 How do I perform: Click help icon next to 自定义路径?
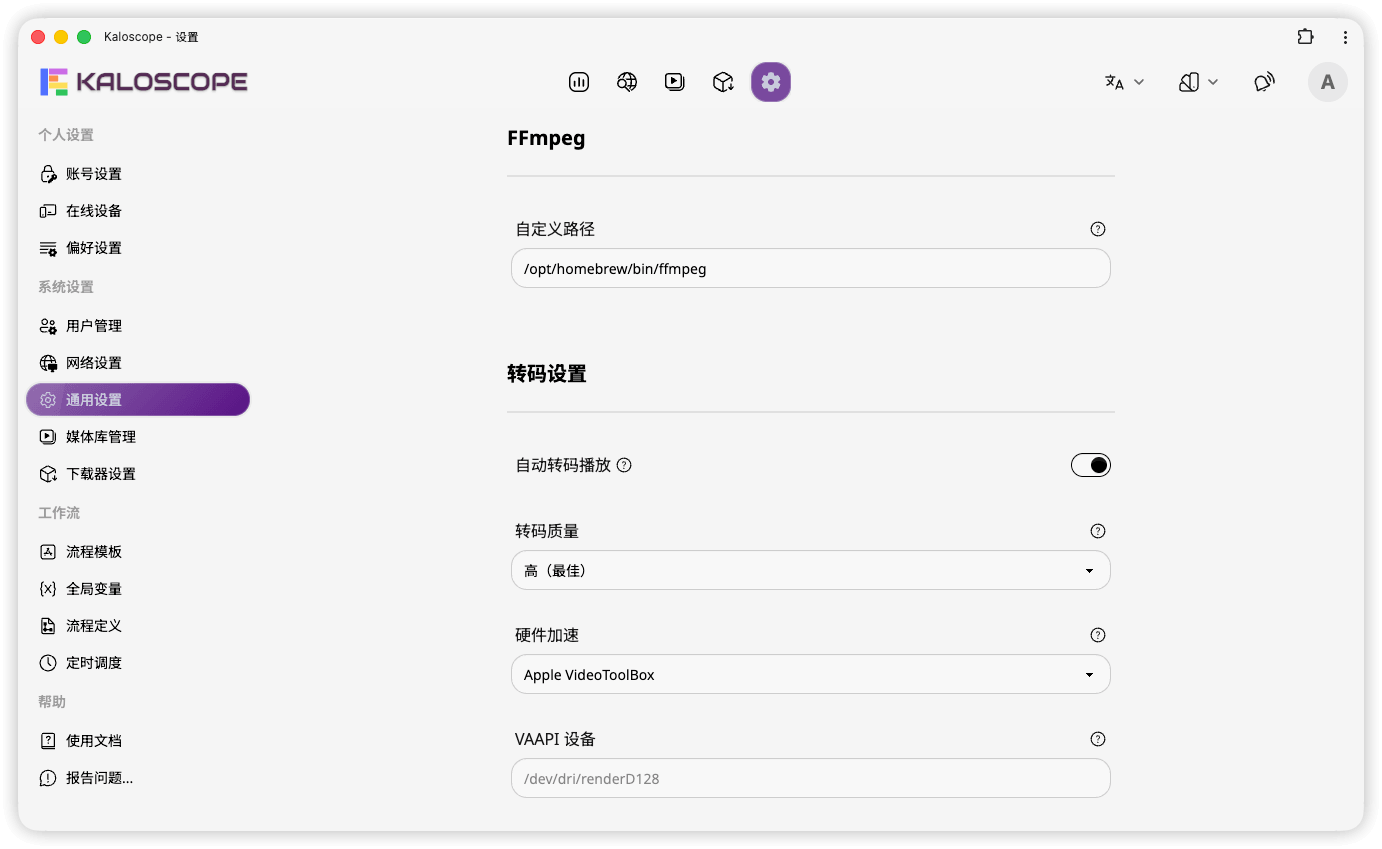click(x=1098, y=229)
